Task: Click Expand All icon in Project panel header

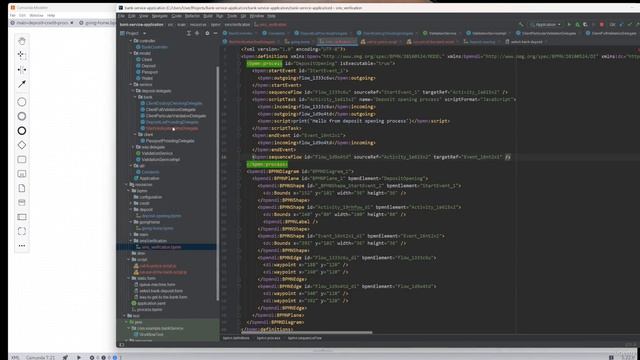Action: [x=189, y=33]
